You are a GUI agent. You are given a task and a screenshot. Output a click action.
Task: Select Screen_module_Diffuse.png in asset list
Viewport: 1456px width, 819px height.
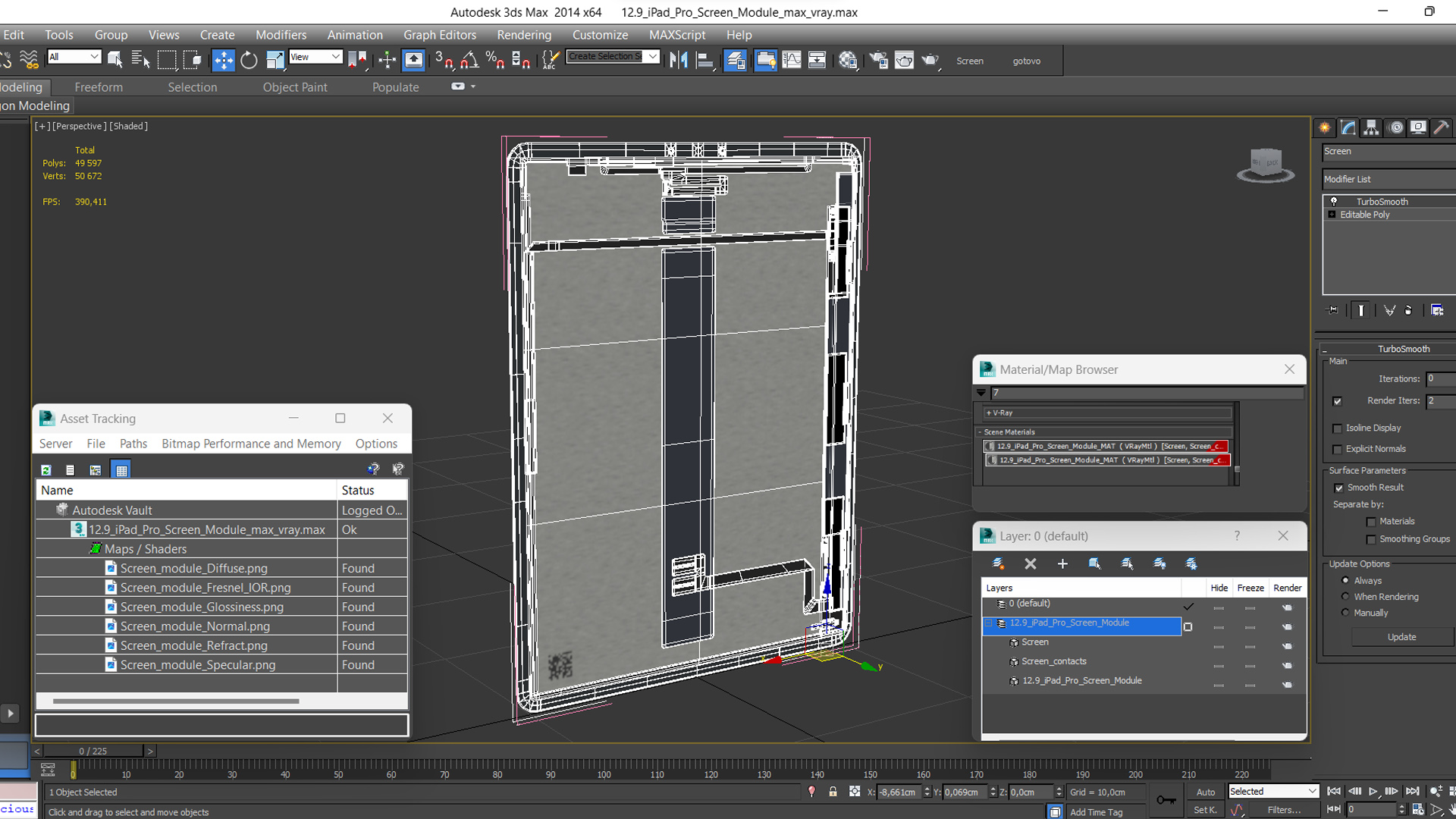pos(193,568)
